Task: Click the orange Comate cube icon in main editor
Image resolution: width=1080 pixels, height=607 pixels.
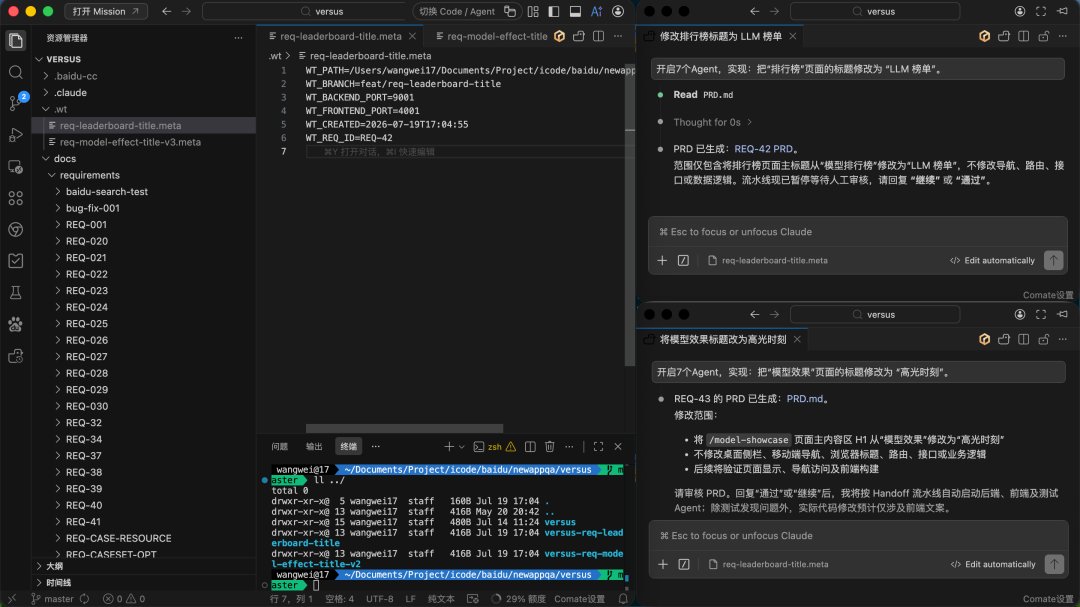Action: coord(559,36)
